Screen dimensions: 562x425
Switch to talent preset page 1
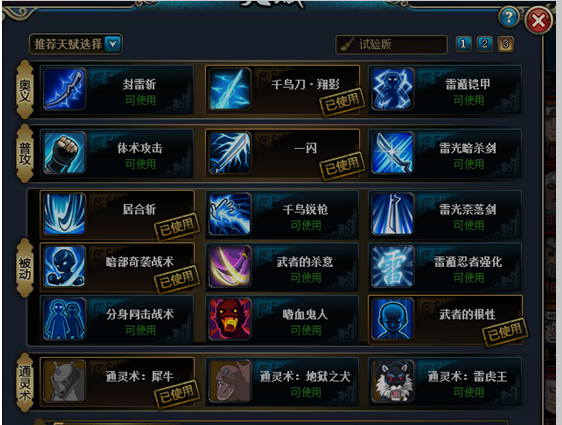tap(463, 44)
